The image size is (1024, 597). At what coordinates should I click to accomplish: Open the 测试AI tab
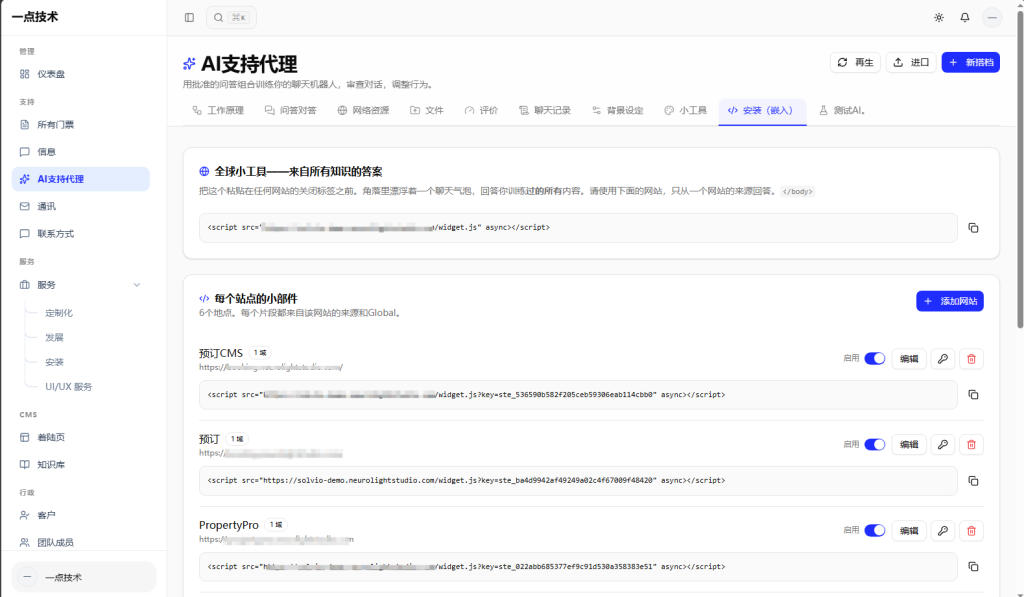coord(842,110)
